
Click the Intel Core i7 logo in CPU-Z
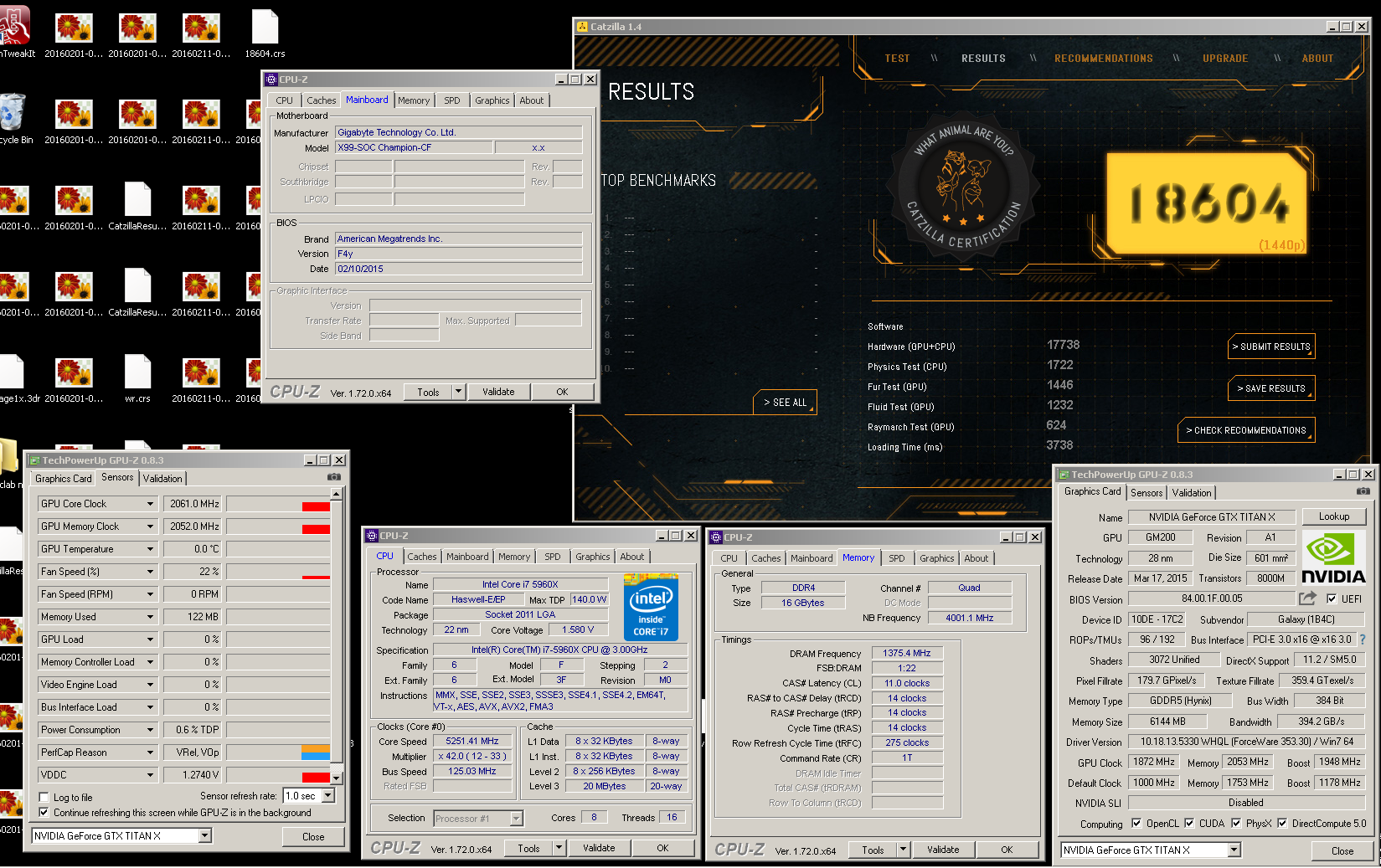[x=651, y=607]
